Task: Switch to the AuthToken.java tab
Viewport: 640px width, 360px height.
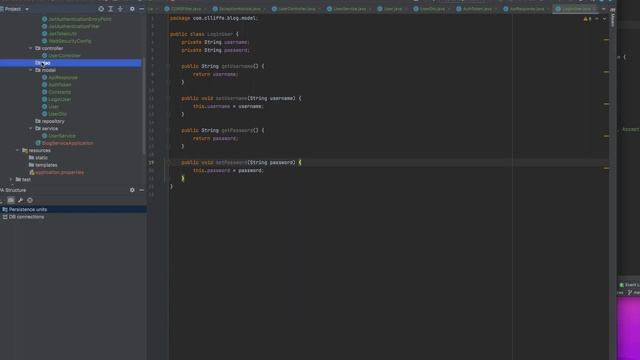Action: [476, 9]
